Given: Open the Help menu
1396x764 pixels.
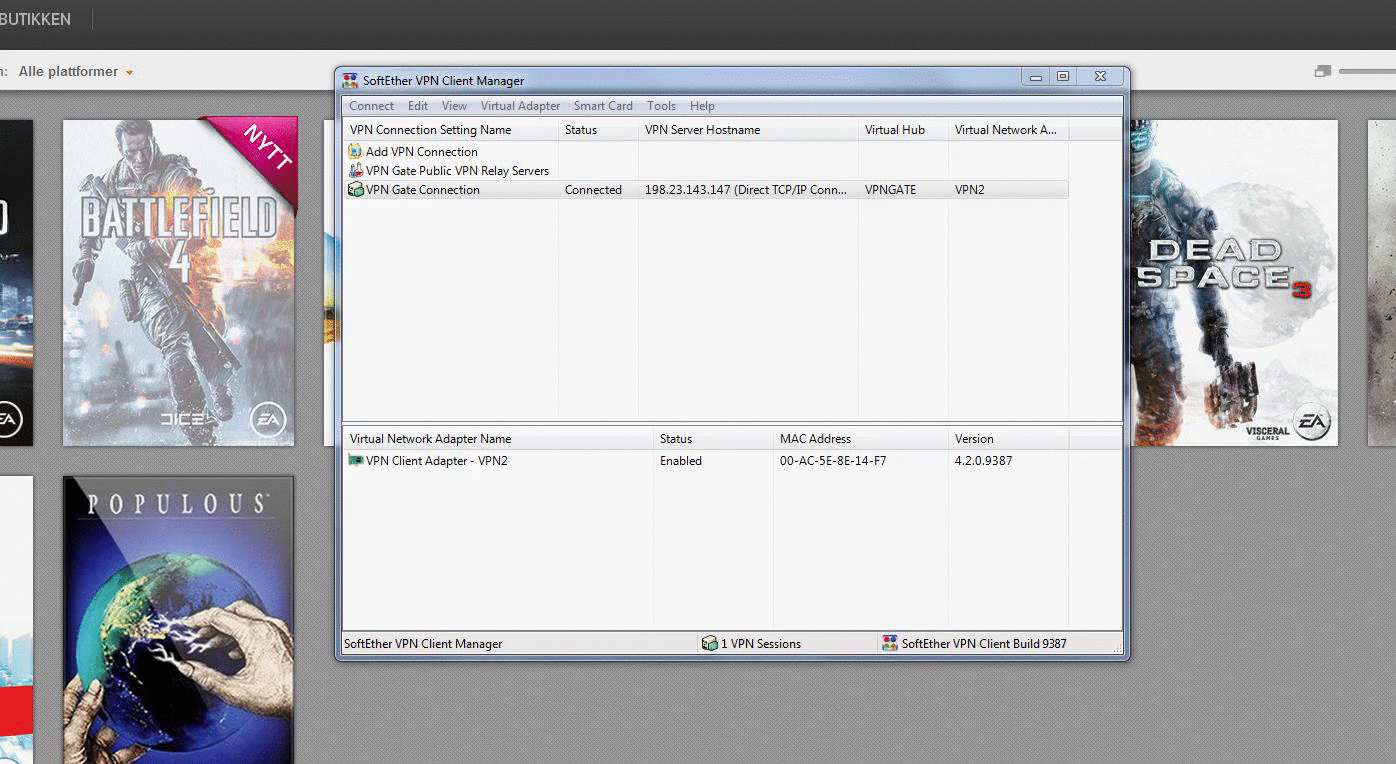Looking at the screenshot, I should tap(702, 106).
